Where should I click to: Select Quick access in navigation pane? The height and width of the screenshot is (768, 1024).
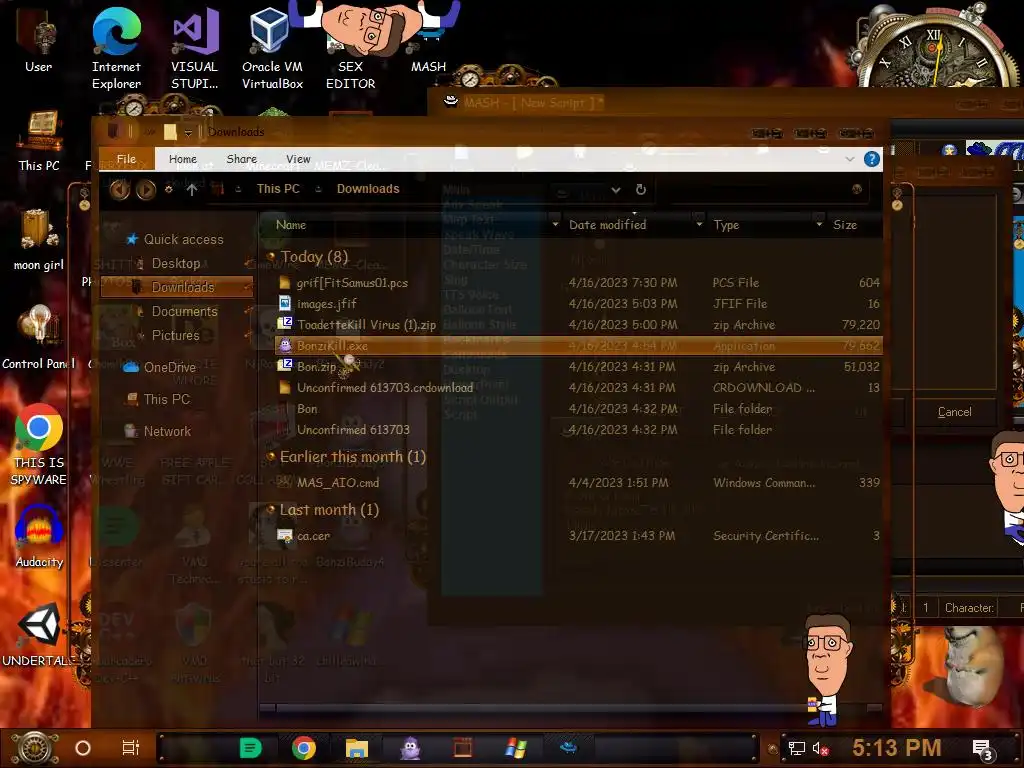coord(175,240)
